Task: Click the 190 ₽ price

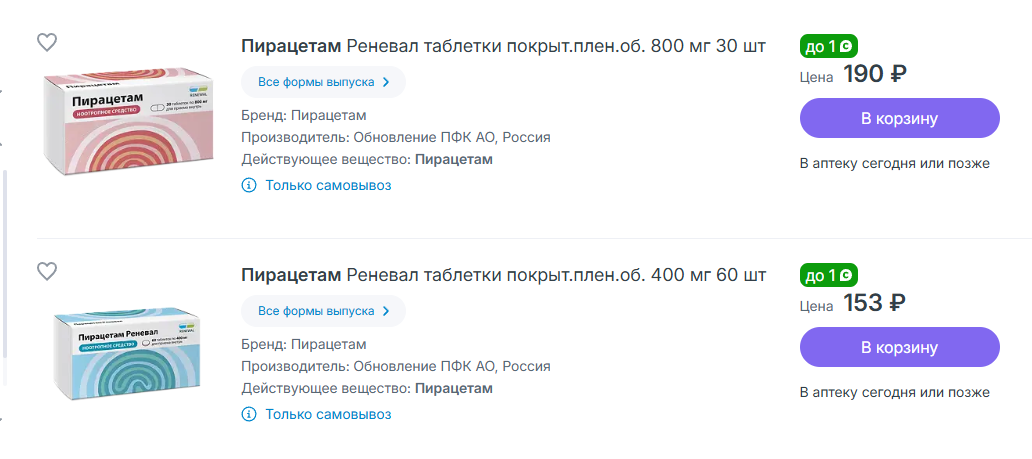Action: (x=875, y=74)
